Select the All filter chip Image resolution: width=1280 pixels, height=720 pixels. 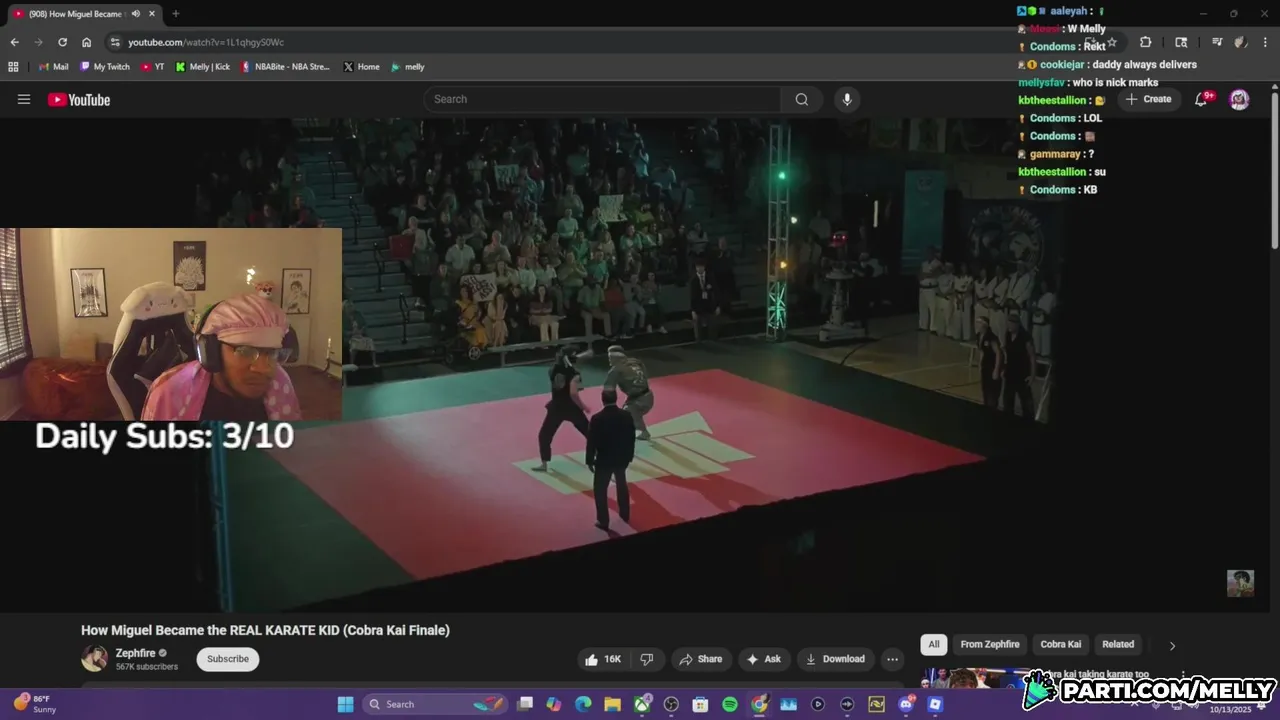[x=934, y=644]
